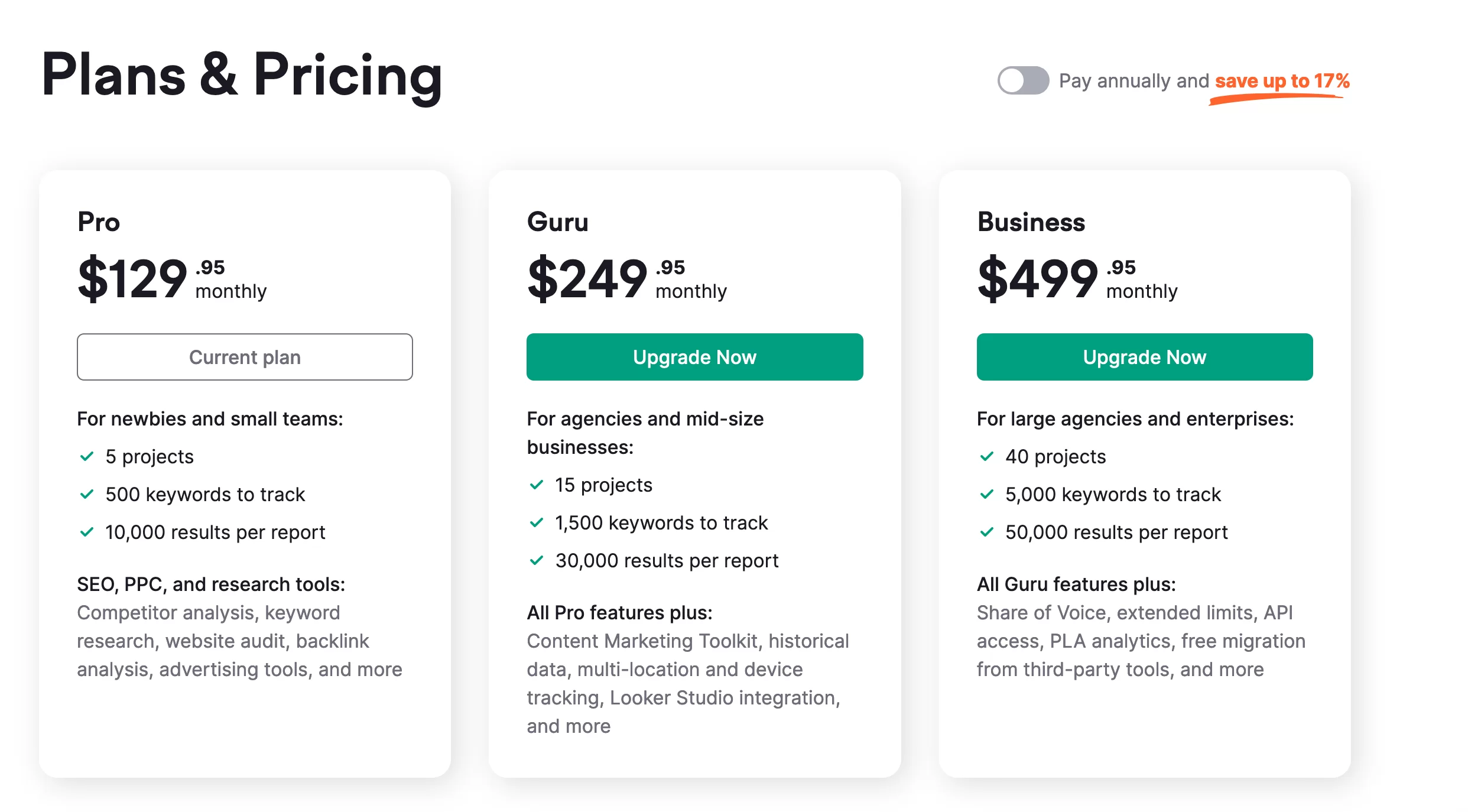Click the checkmark beside 5,000 keywords to track
This screenshot has width=1468, height=812.
pyautogui.click(x=987, y=494)
